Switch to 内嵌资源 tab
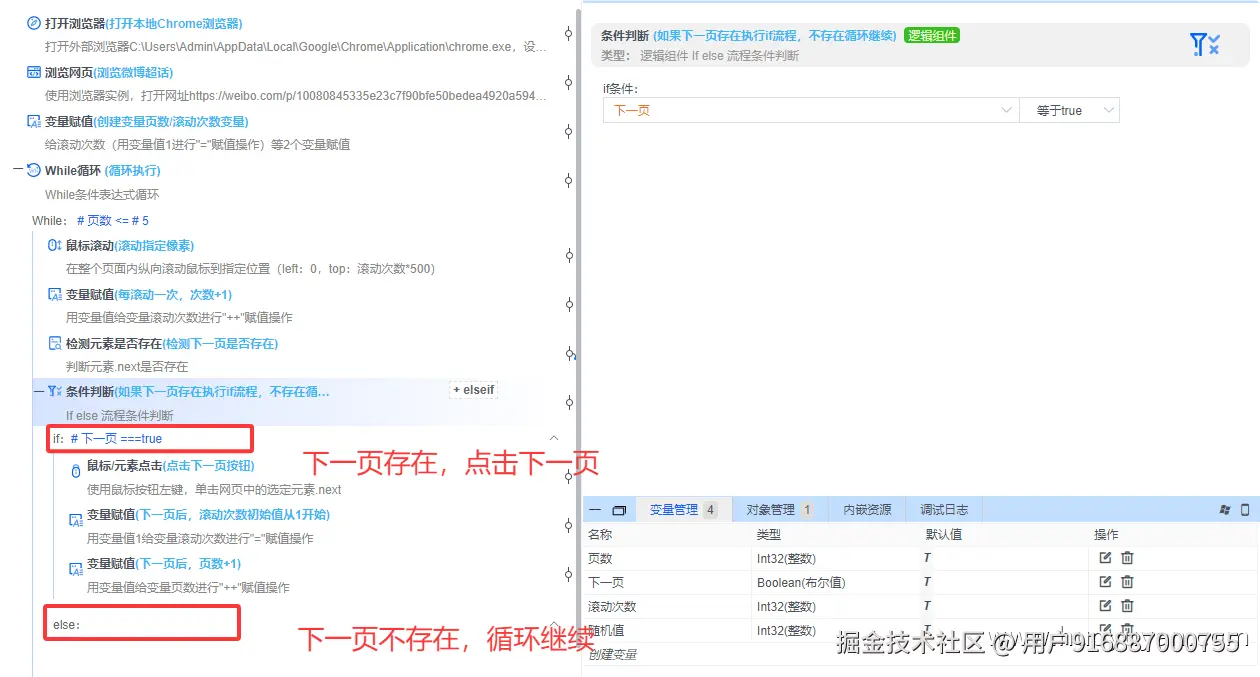The image size is (1260, 677). tap(866, 510)
